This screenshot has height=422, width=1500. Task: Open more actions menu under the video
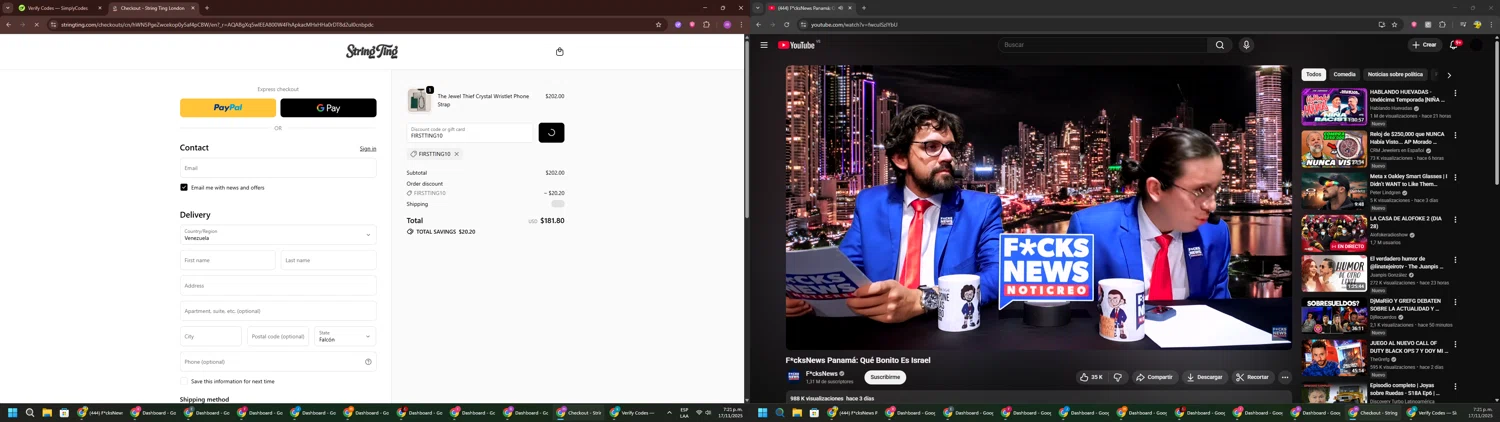click(1285, 377)
